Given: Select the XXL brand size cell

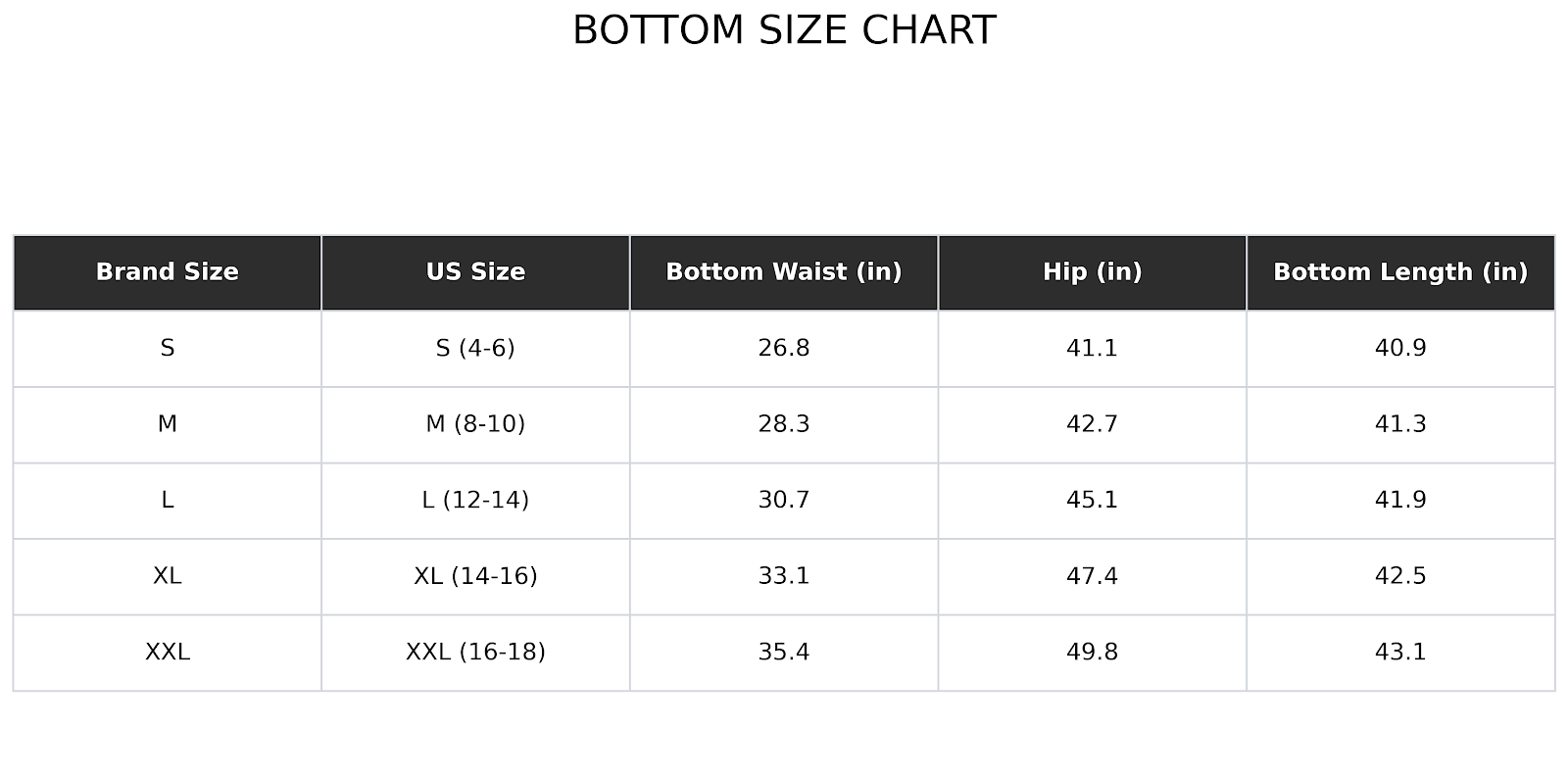Looking at the screenshot, I should 168,652.
